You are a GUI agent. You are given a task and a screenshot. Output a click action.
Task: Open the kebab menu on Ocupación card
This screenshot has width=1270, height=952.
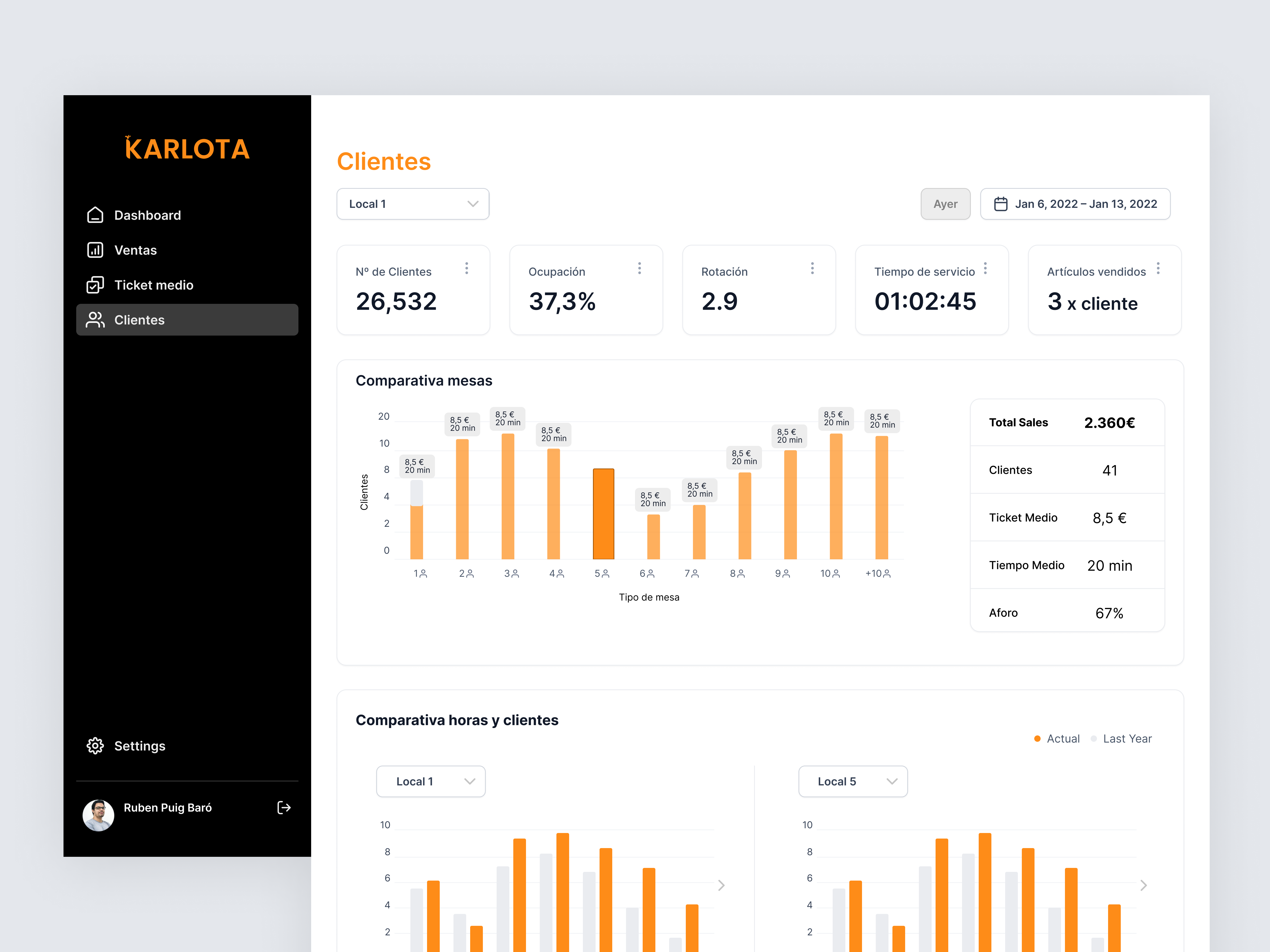coord(639,268)
